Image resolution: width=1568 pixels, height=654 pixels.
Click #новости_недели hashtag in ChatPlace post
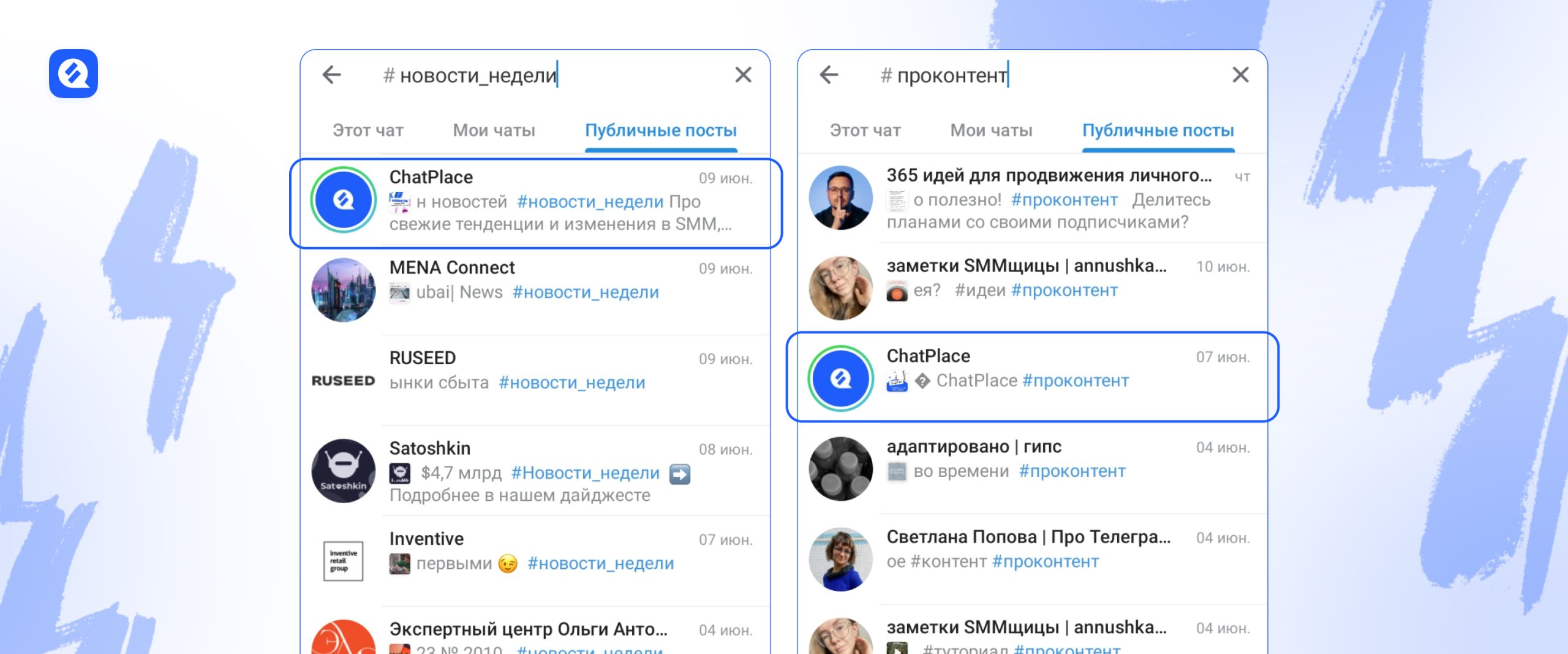(590, 202)
